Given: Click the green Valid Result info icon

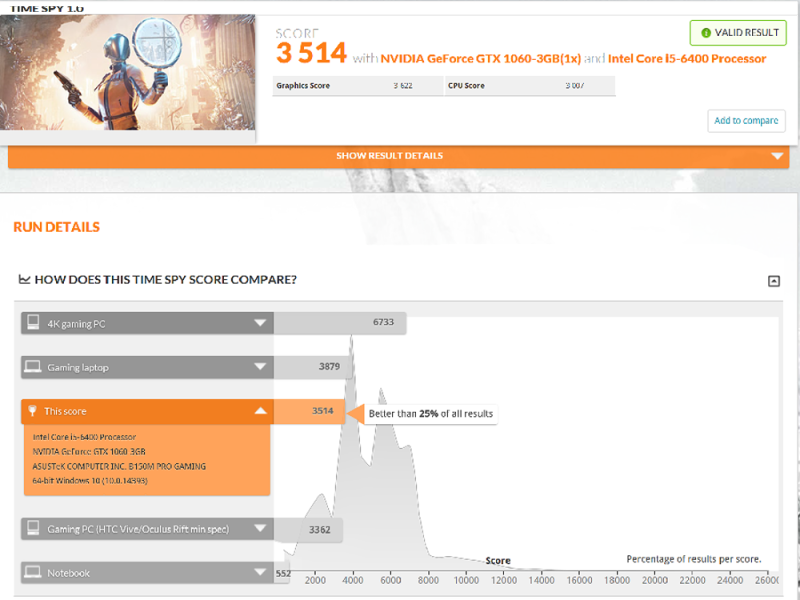Looking at the screenshot, I should (706, 33).
